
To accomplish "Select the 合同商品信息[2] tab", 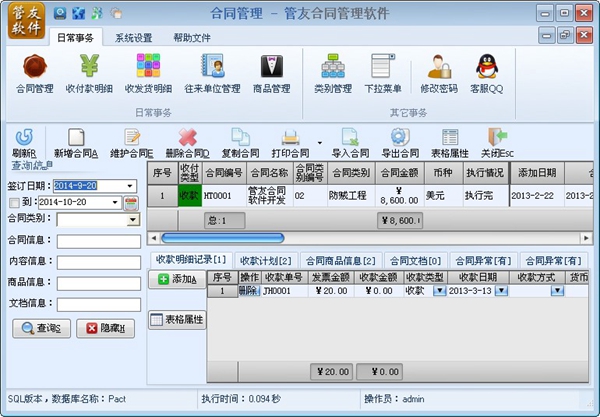I will pos(341,261).
